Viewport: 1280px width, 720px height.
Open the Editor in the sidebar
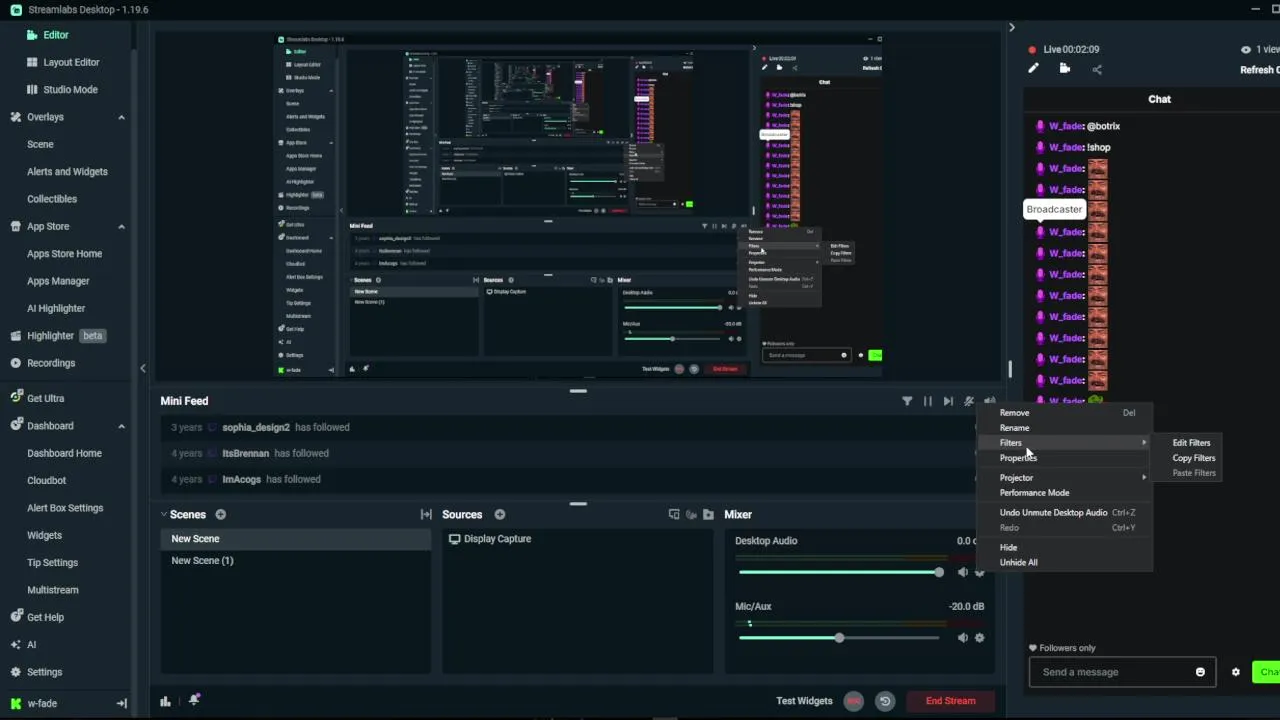point(56,35)
